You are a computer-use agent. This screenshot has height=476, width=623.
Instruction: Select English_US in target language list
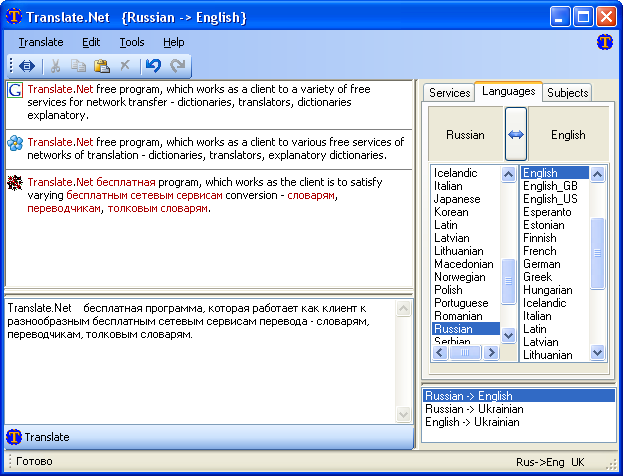555,199
